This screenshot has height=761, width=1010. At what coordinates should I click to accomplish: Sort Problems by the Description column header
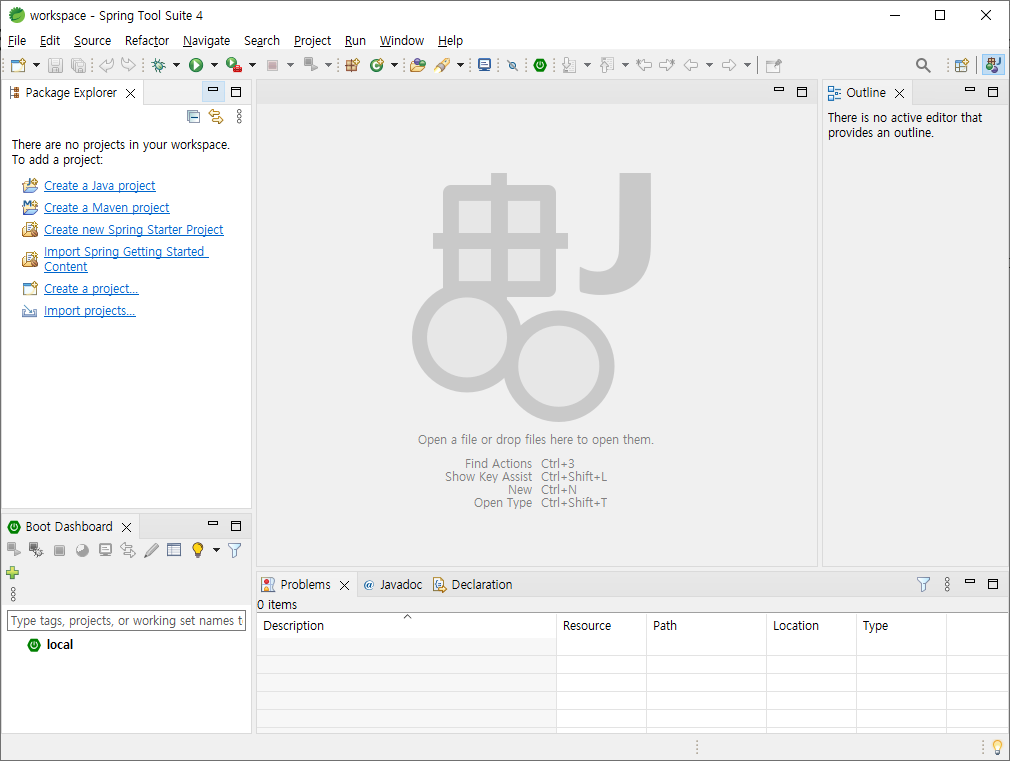(x=406, y=626)
